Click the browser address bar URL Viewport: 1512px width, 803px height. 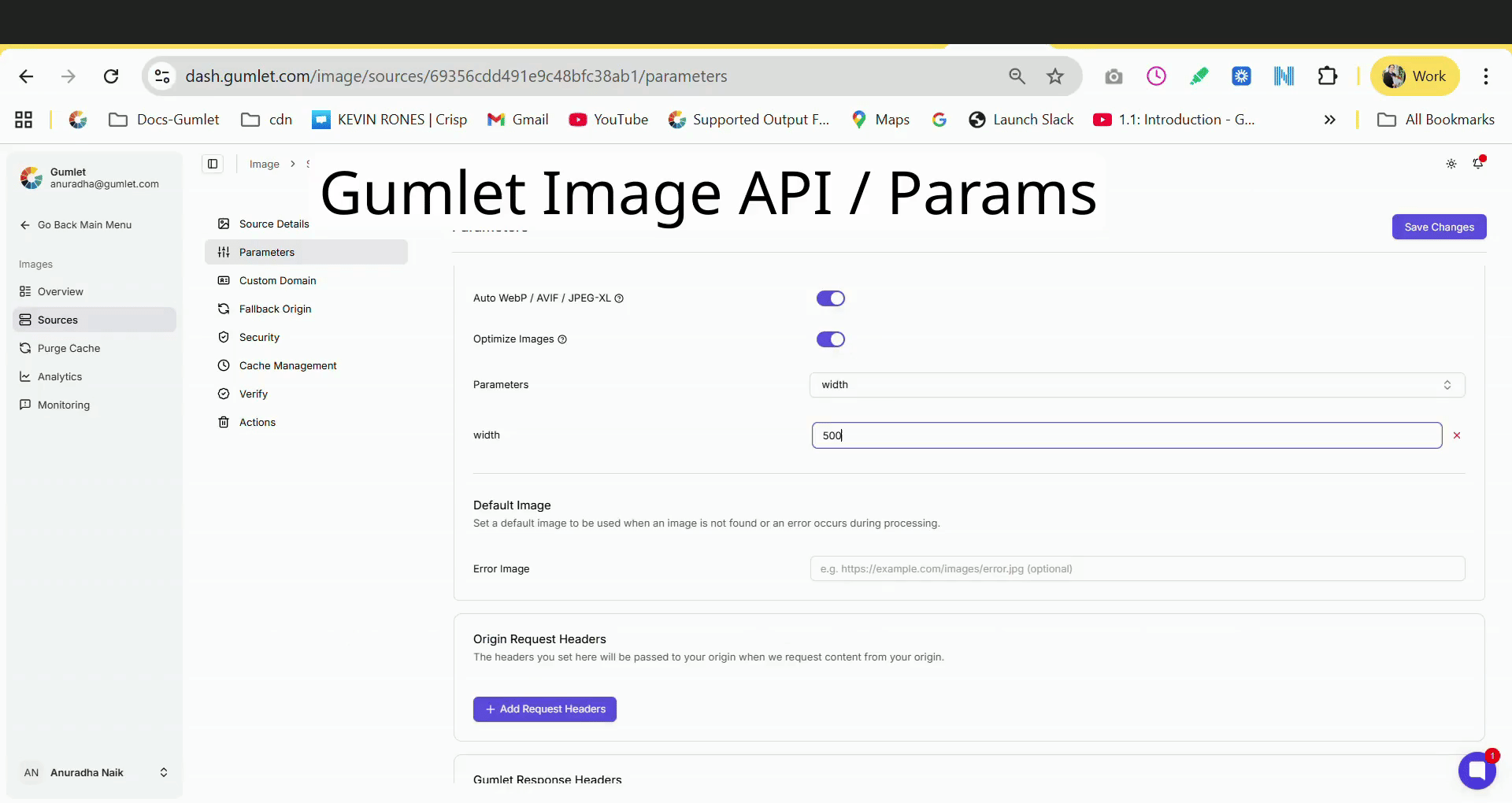point(456,76)
